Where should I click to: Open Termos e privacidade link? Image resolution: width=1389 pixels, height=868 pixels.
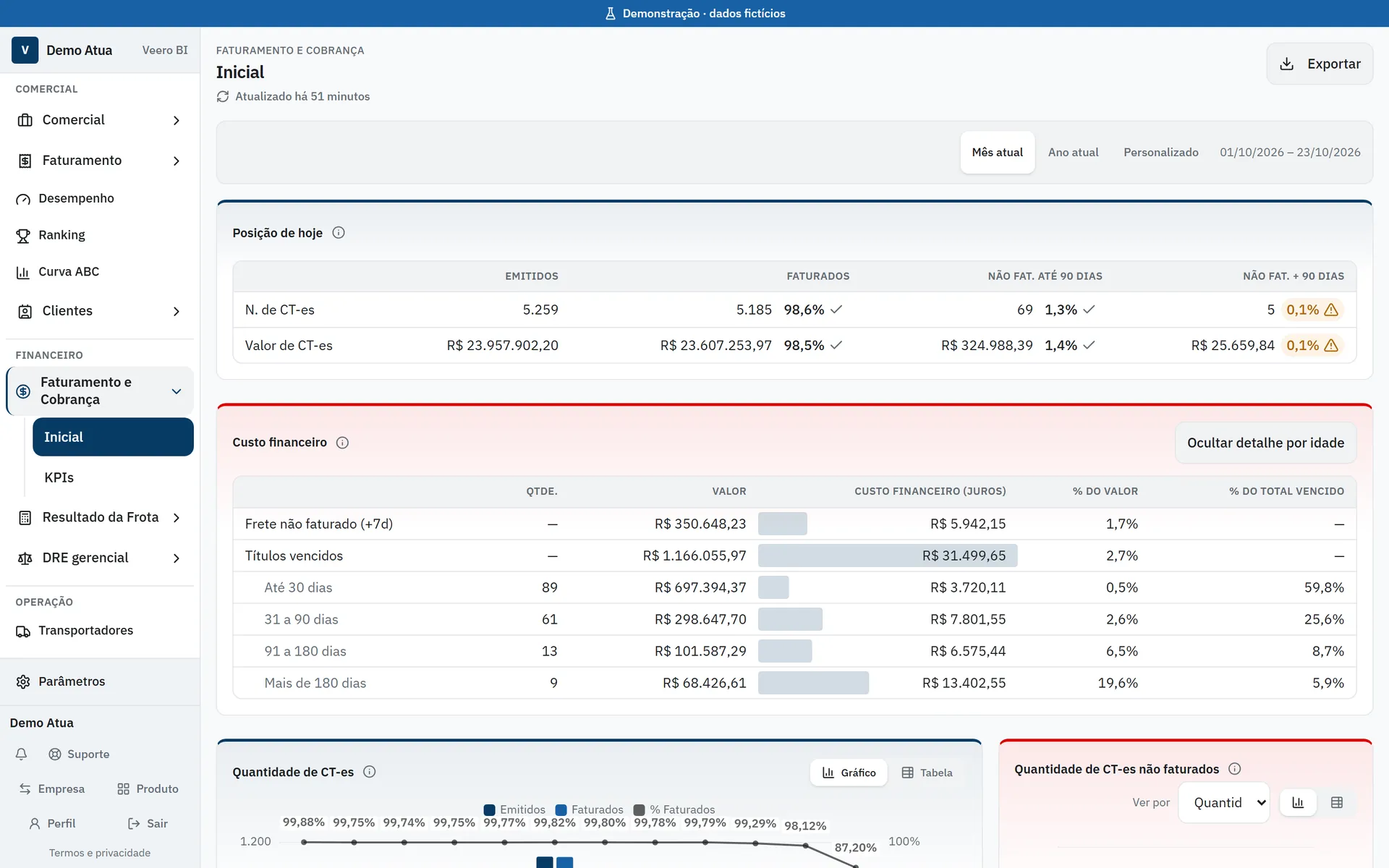point(100,853)
